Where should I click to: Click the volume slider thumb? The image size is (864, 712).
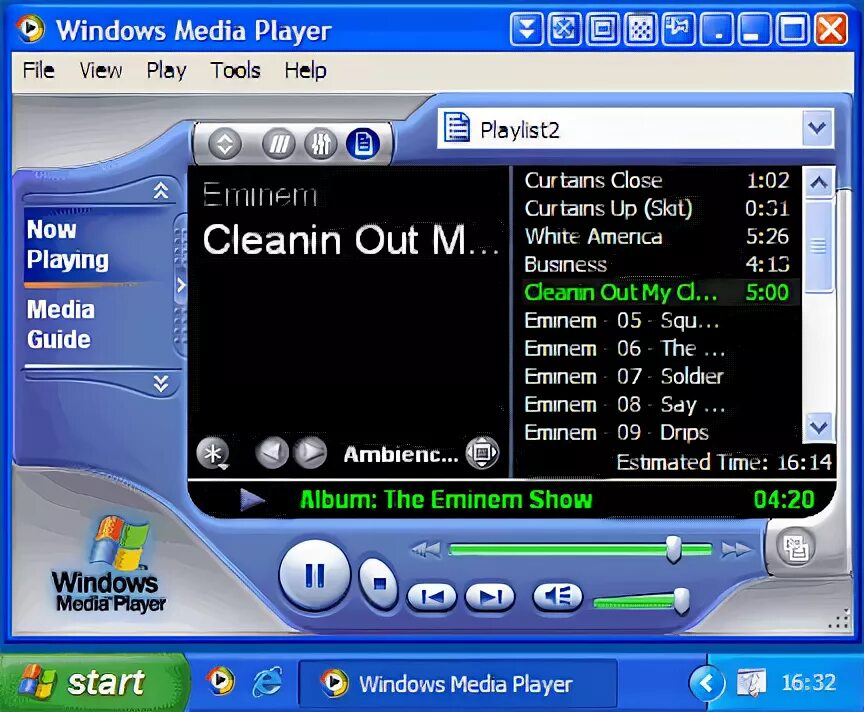pos(682,601)
